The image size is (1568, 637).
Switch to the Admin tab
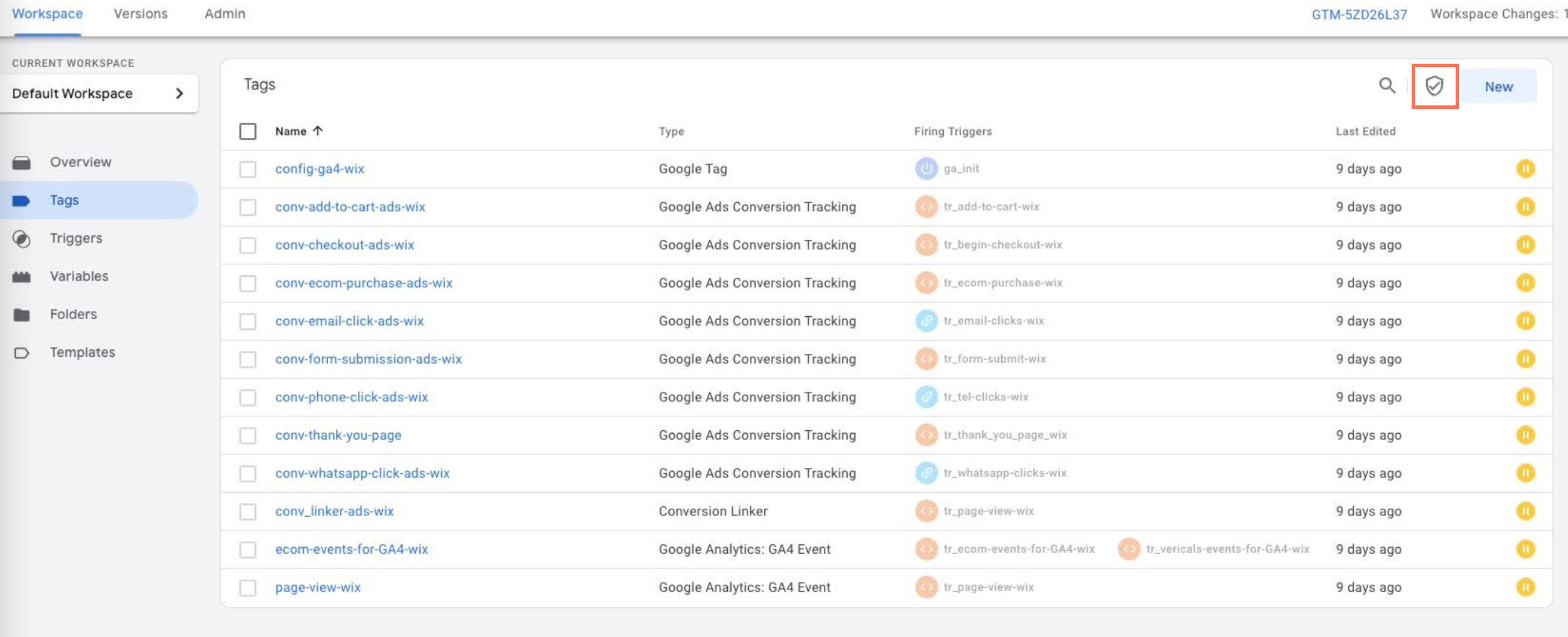224,14
